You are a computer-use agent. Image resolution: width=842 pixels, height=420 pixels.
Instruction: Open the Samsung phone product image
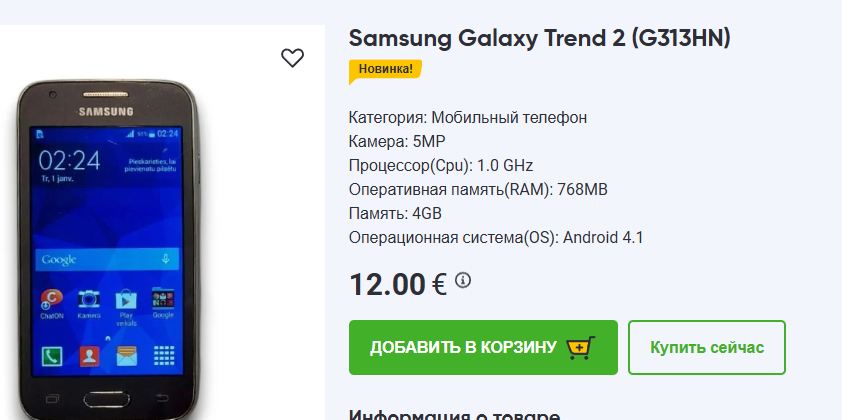107,250
